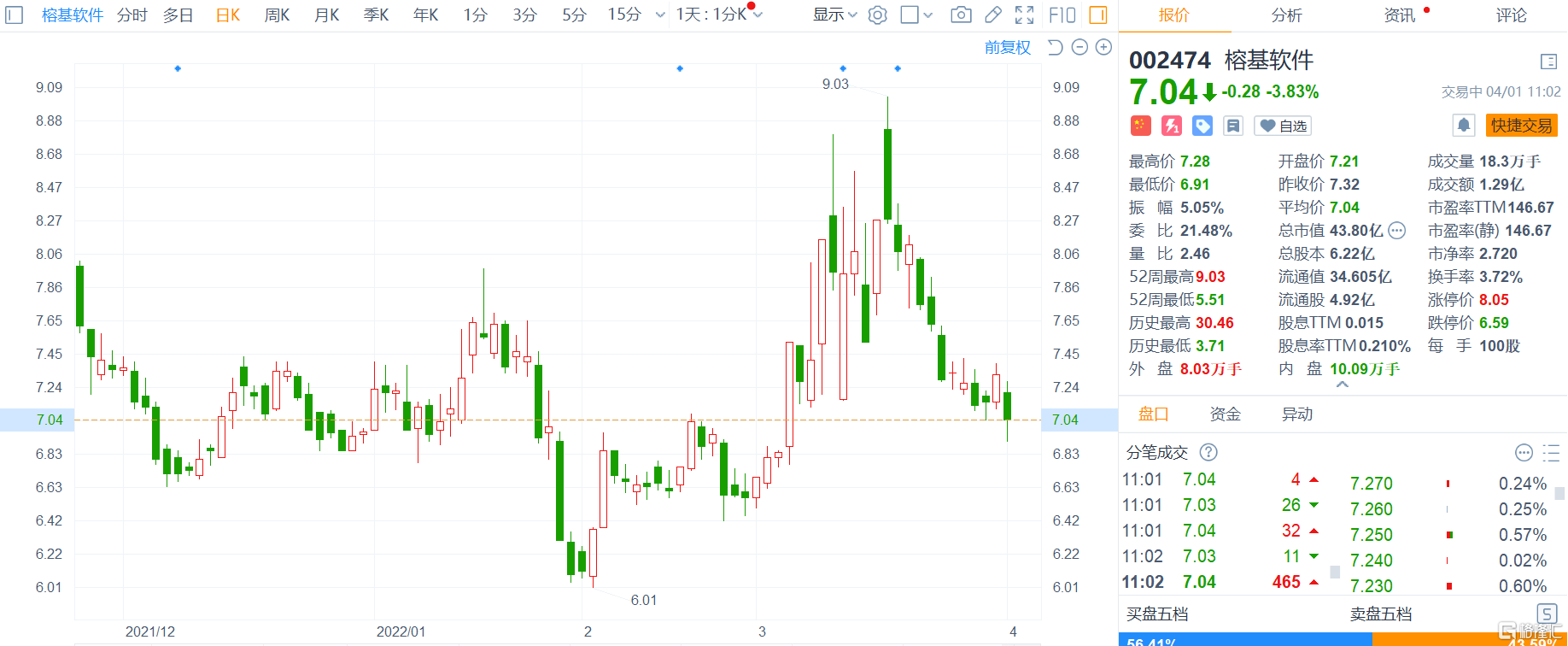The image size is (1568, 646).
Task: Toggle 前复权 price adjustment
Action: 1008,47
